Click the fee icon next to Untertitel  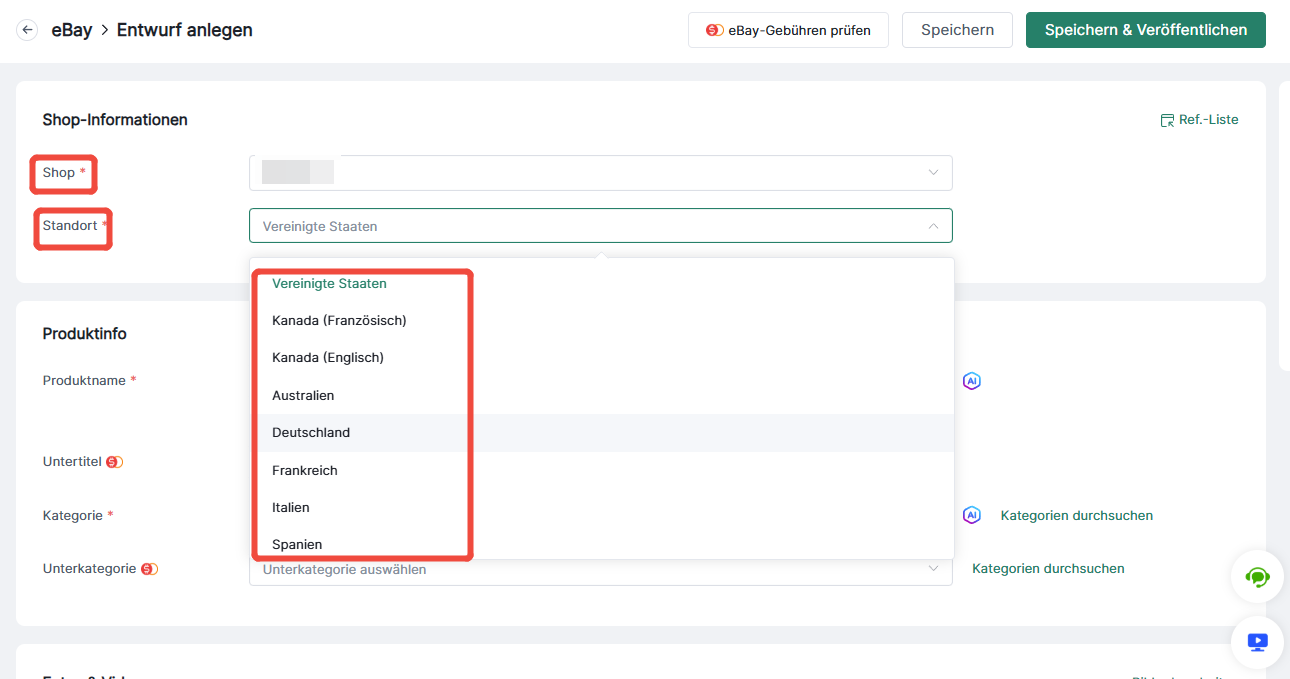[x=114, y=462]
